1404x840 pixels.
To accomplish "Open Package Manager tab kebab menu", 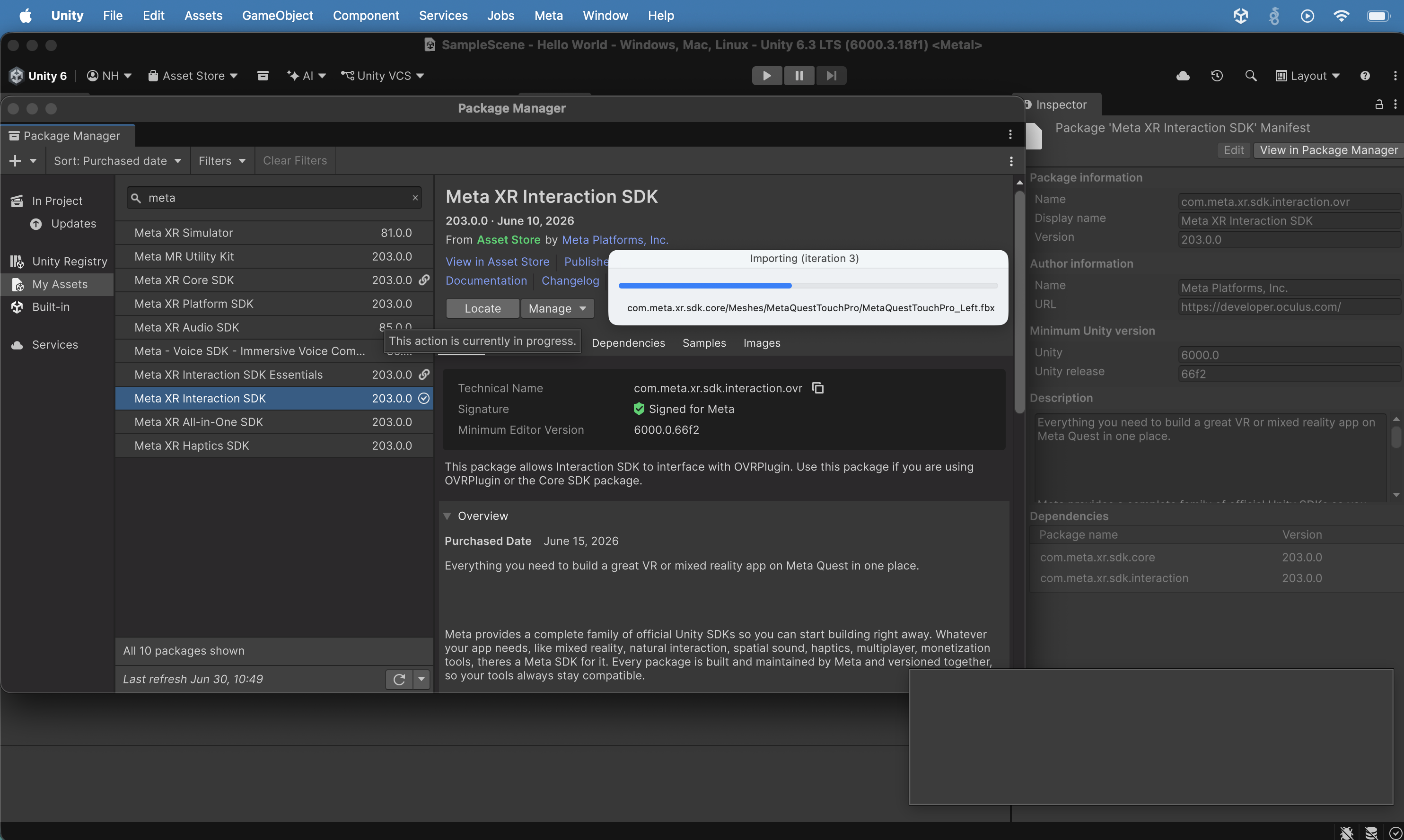I will click(x=1010, y=134).
